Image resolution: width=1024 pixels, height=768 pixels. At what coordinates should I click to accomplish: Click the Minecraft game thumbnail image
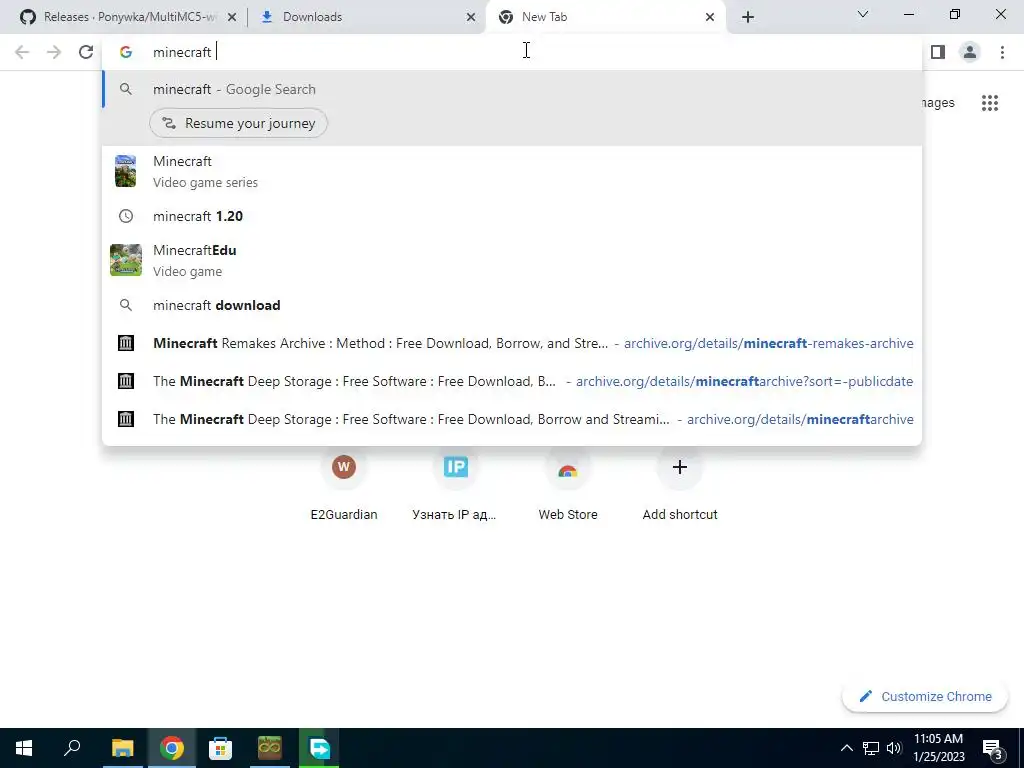[125, 171]
